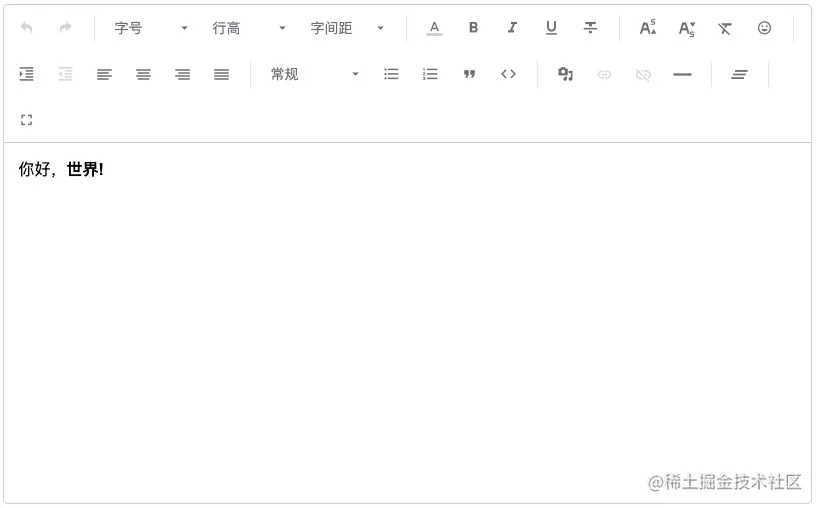
Task: Click the insert link icon
Action: 604,75
